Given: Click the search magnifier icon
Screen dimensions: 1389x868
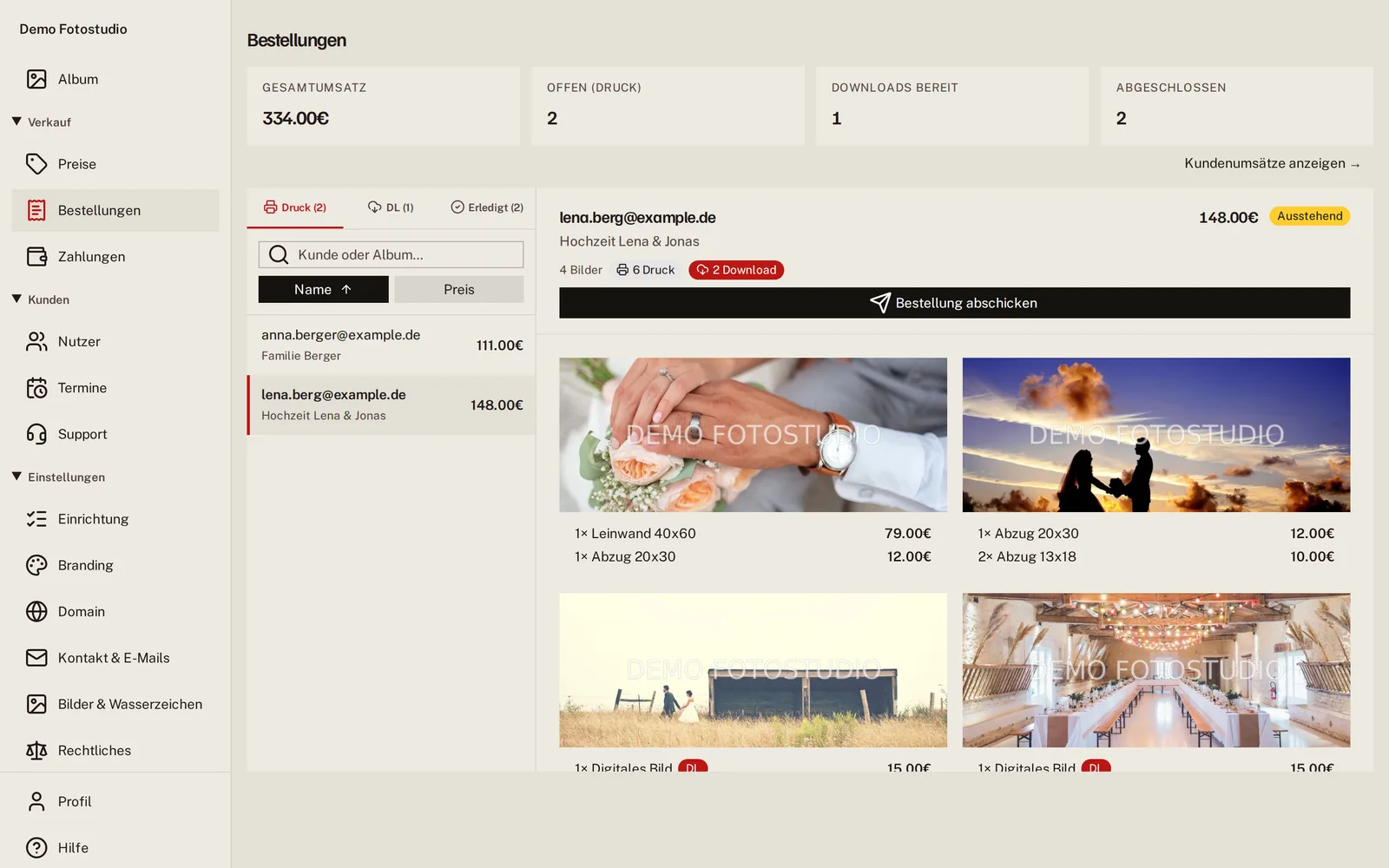Looking at the screenshot, I should click(279, 254).
